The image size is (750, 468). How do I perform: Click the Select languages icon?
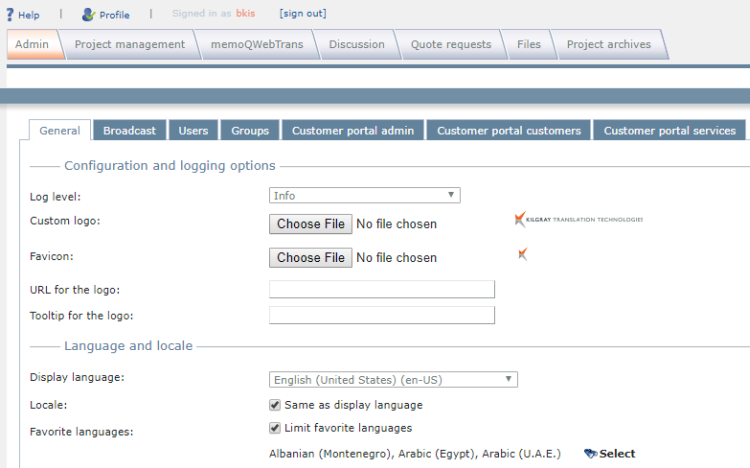[590, 454]
